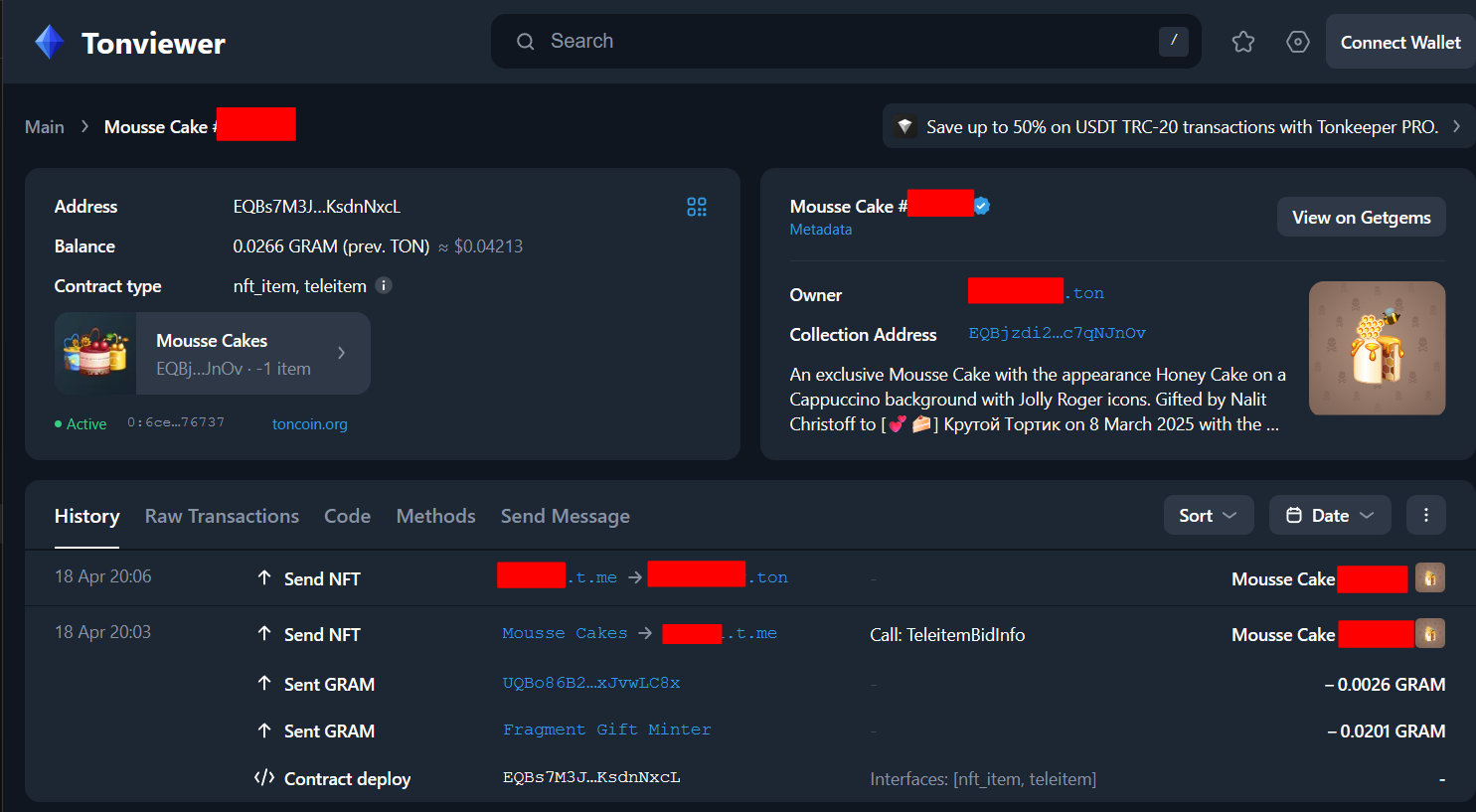The height and width of the screenshot is (812, 1476).
Task: Open the Collection Address EQBjzdi2…c7qNJnOv link
Action: click(1058, 333)
